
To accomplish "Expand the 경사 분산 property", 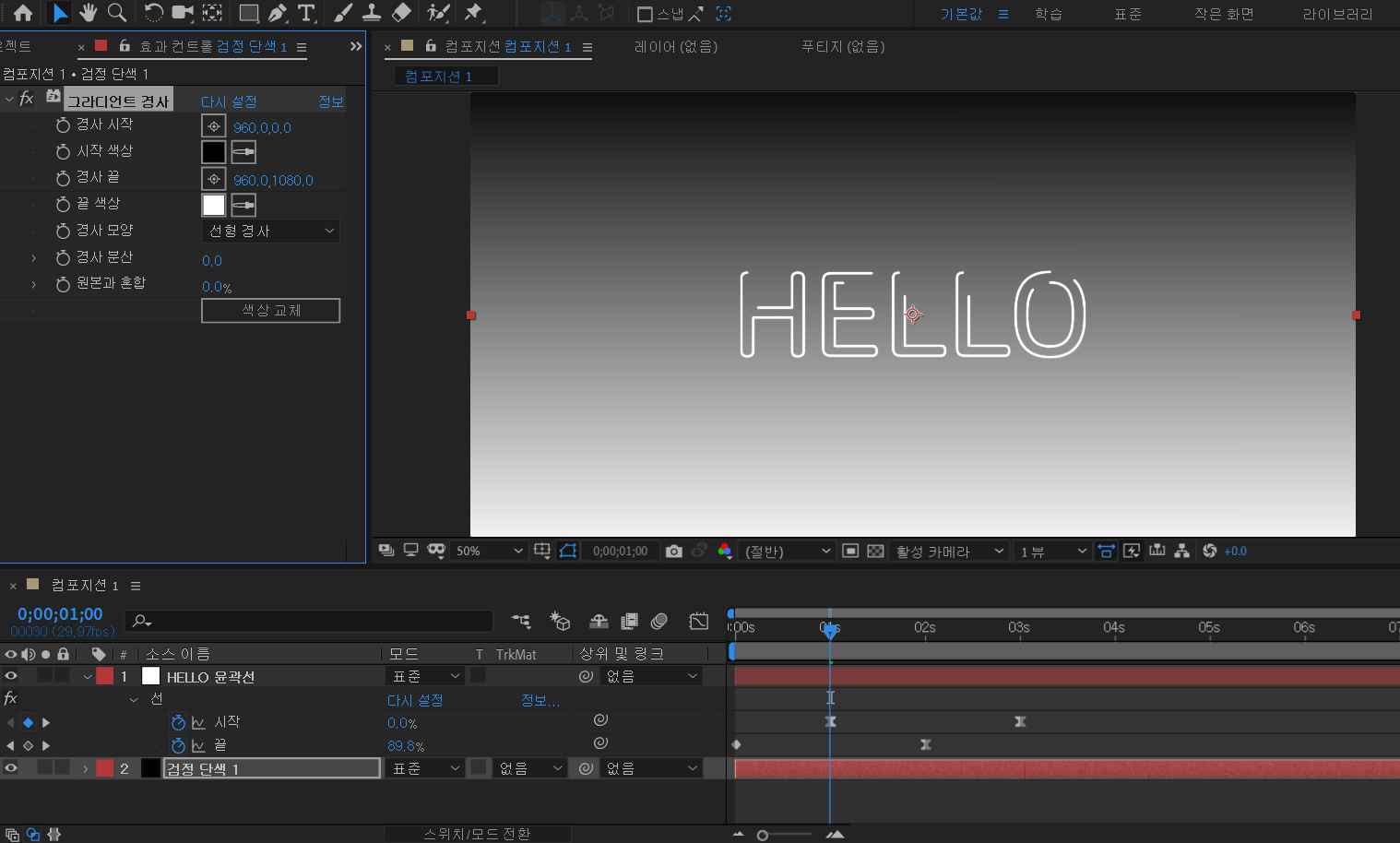I will 34,257.
